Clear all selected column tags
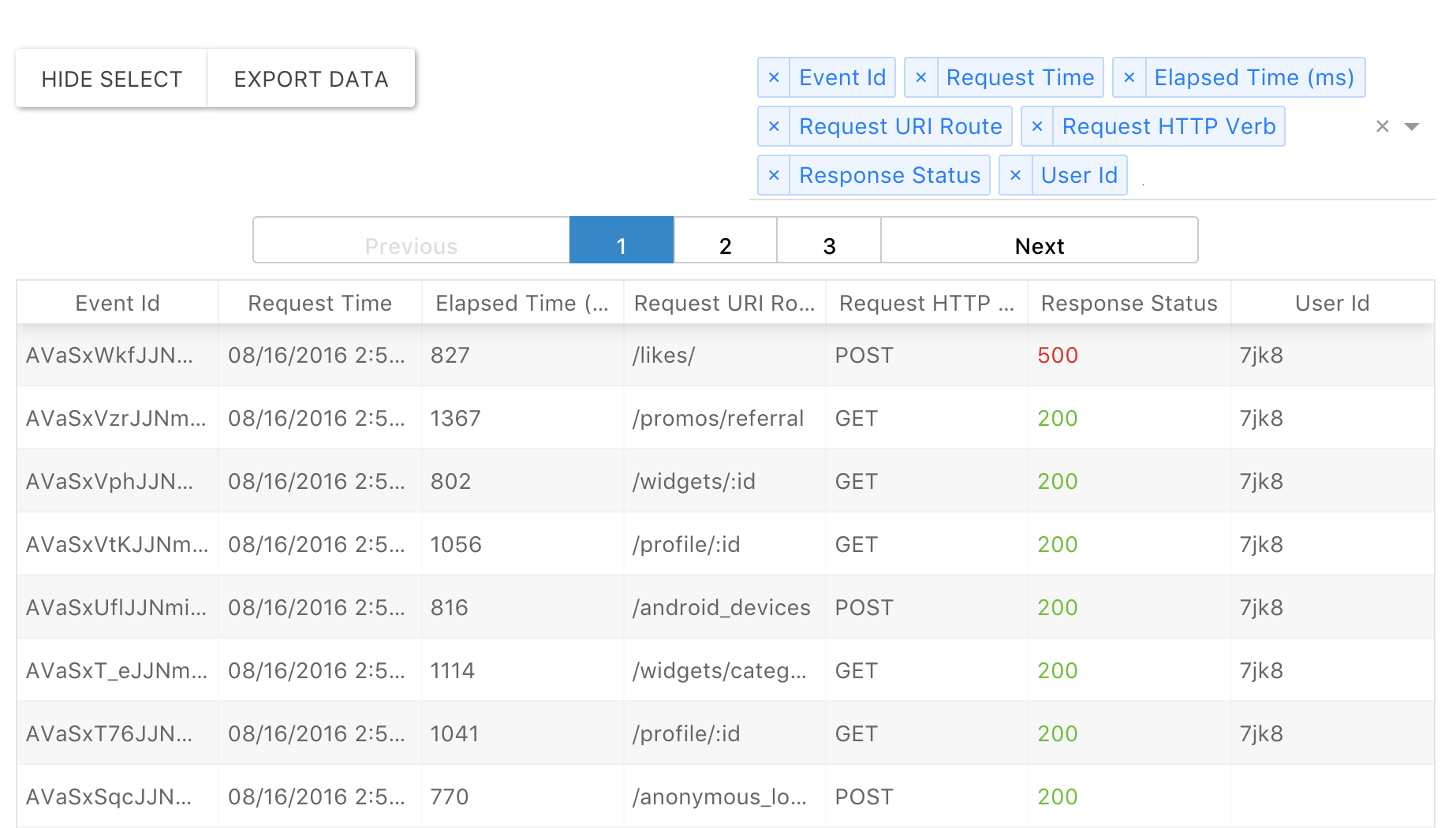 point(1382,126)
